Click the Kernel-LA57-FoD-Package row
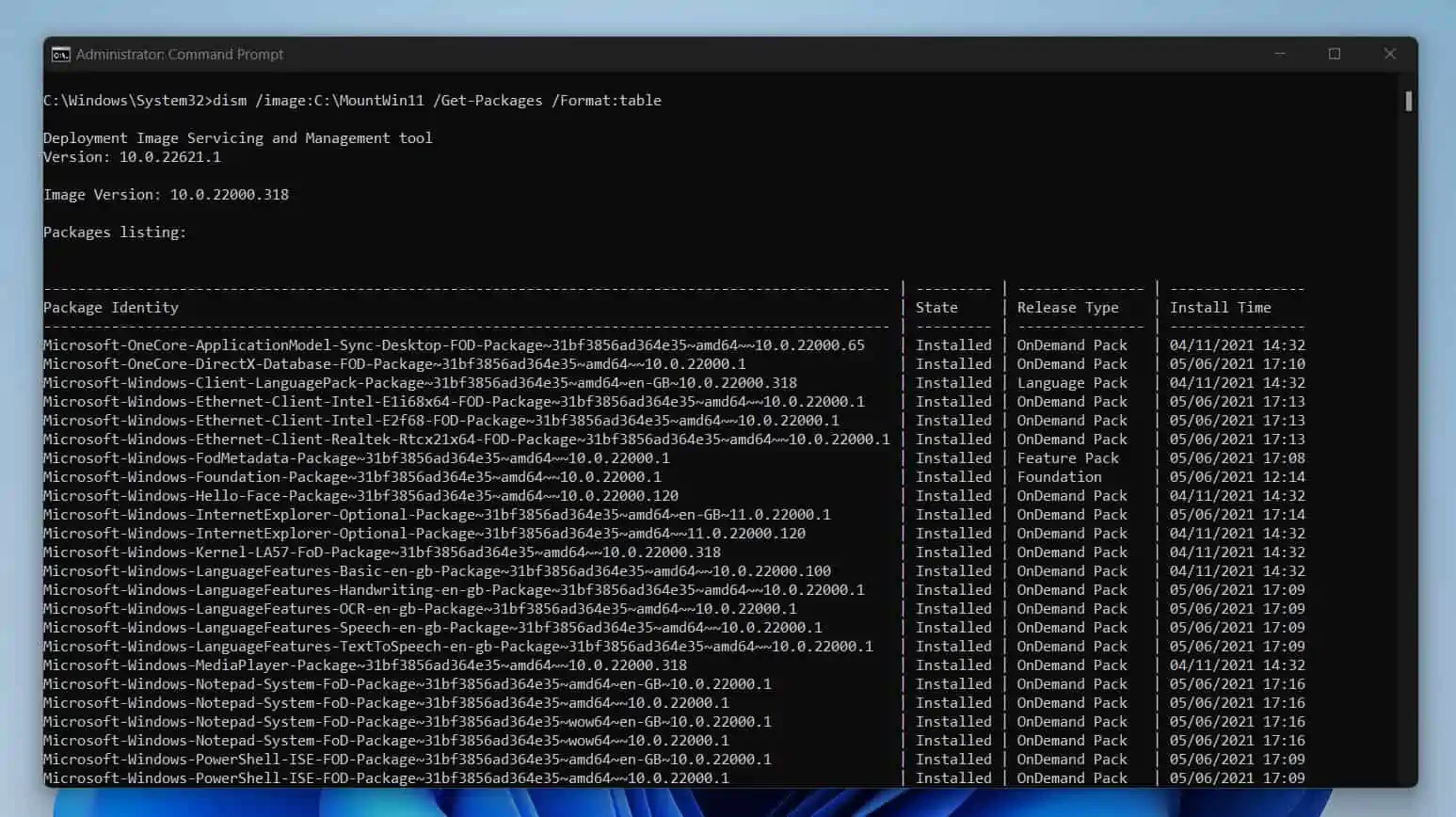The width and height of the screenshot is (1456, 817). click(674, 553)
